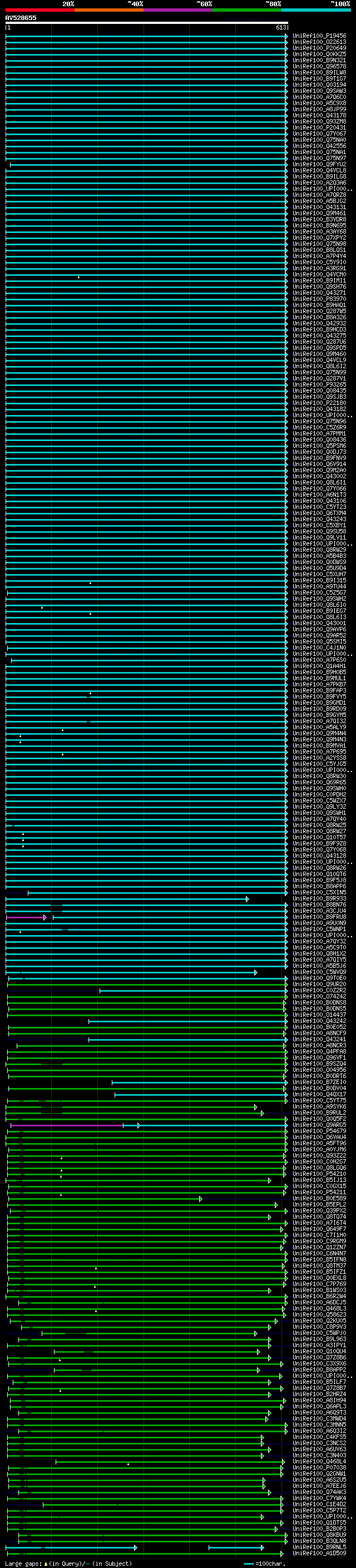Click the short cyan alignment bar for UniRef100_B9R933

click(x=127, y=898)
